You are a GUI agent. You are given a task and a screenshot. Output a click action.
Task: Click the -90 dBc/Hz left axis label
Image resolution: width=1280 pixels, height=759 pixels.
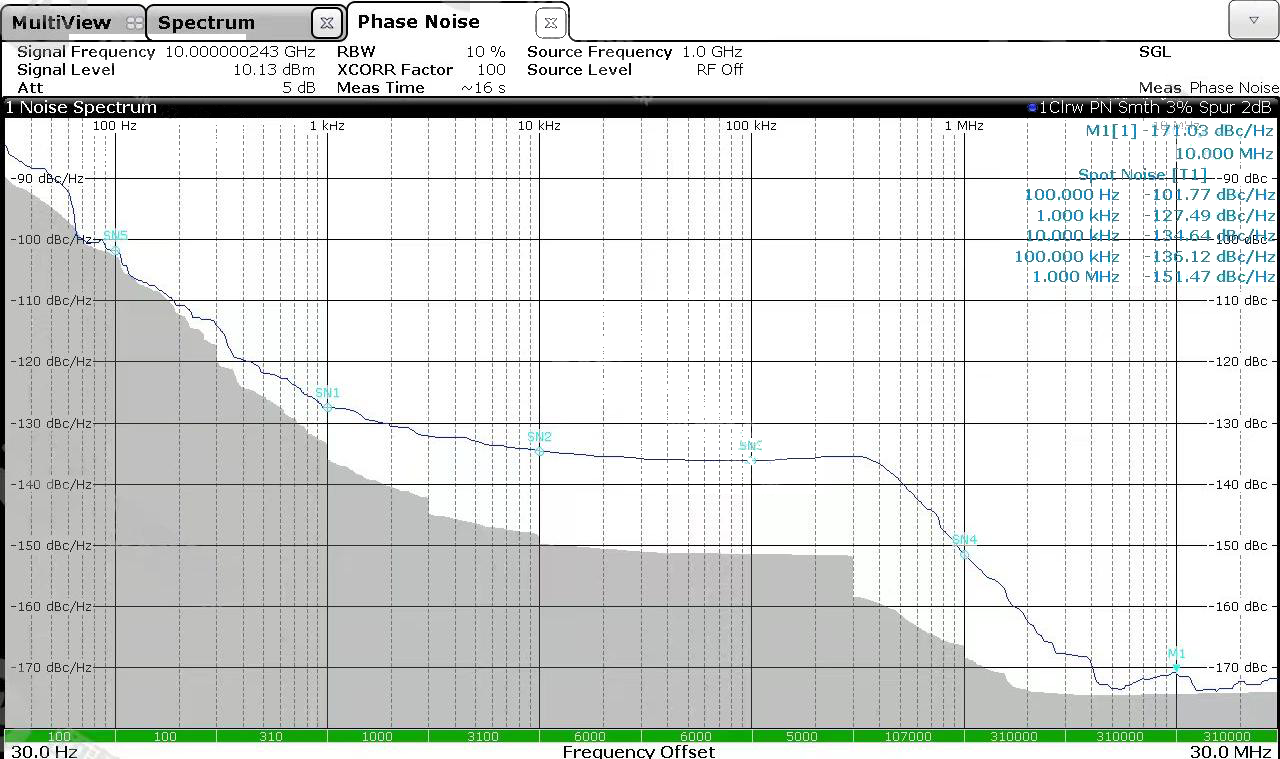(47, 178)
